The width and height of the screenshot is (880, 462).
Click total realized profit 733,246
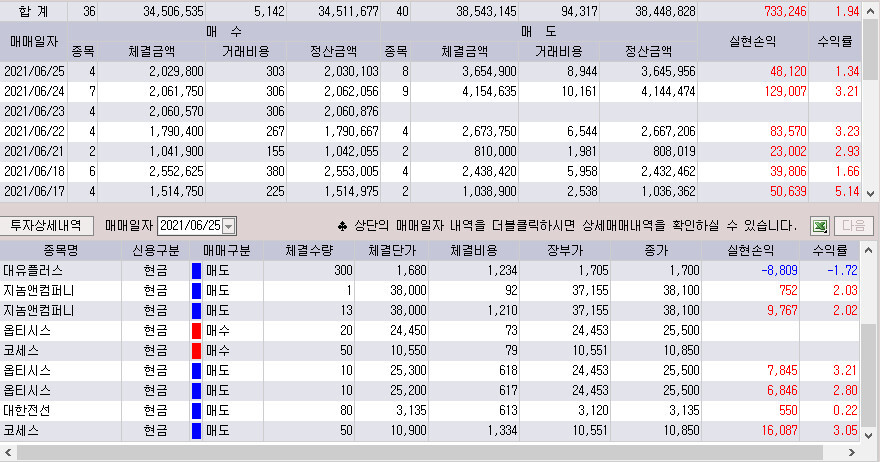pos(785,11)
